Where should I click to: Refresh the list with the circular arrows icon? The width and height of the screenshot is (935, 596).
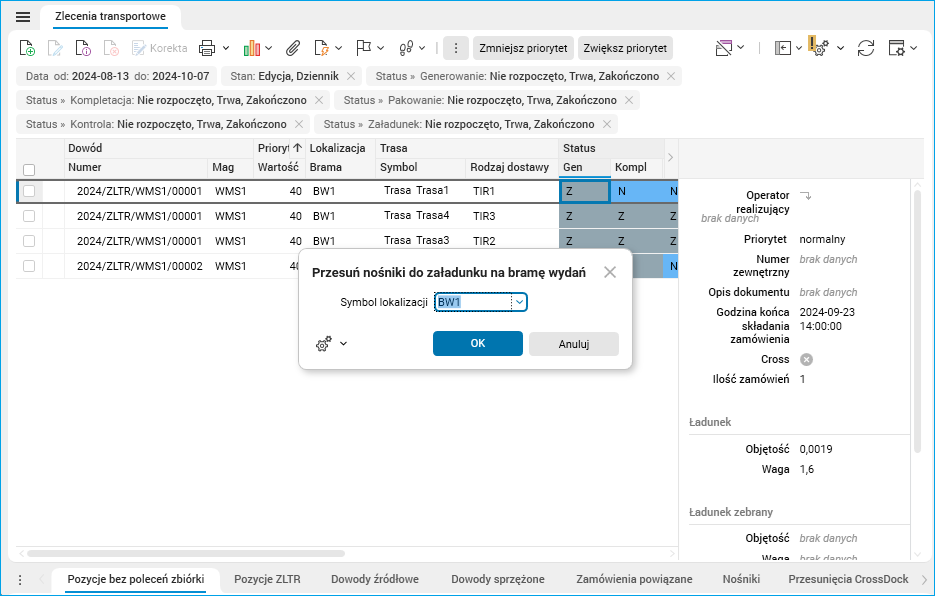click(866, 48)
